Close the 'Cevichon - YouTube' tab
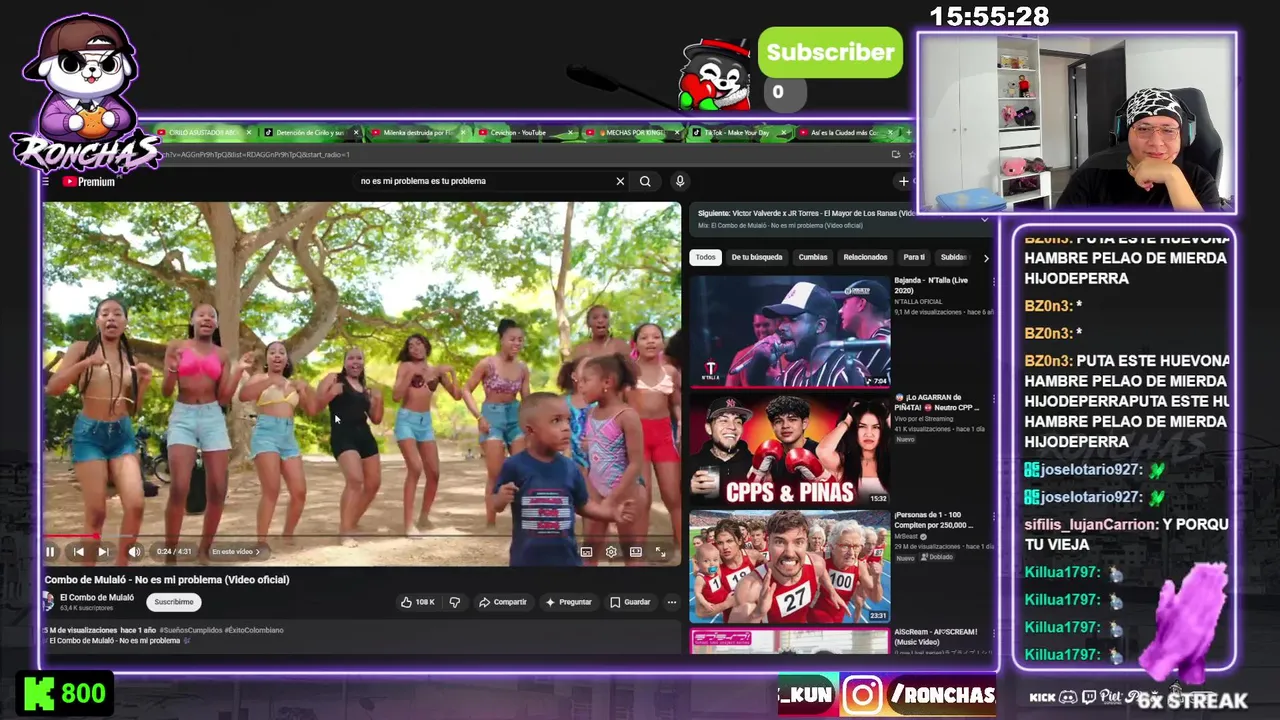Image resolution: width=1280 pixels, height=720 pixels. (570, 133)
